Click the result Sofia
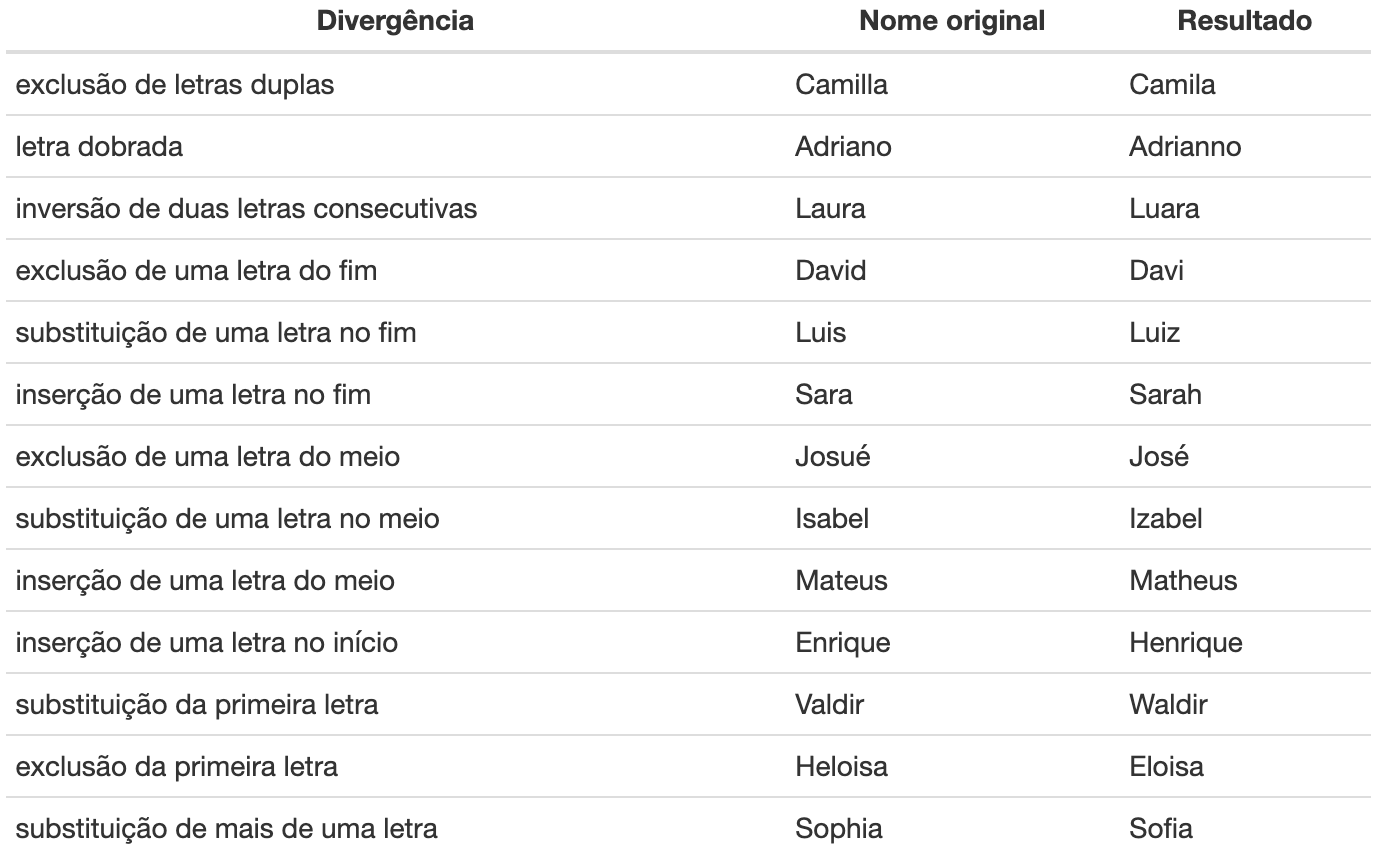 (x=1161, y=829)
